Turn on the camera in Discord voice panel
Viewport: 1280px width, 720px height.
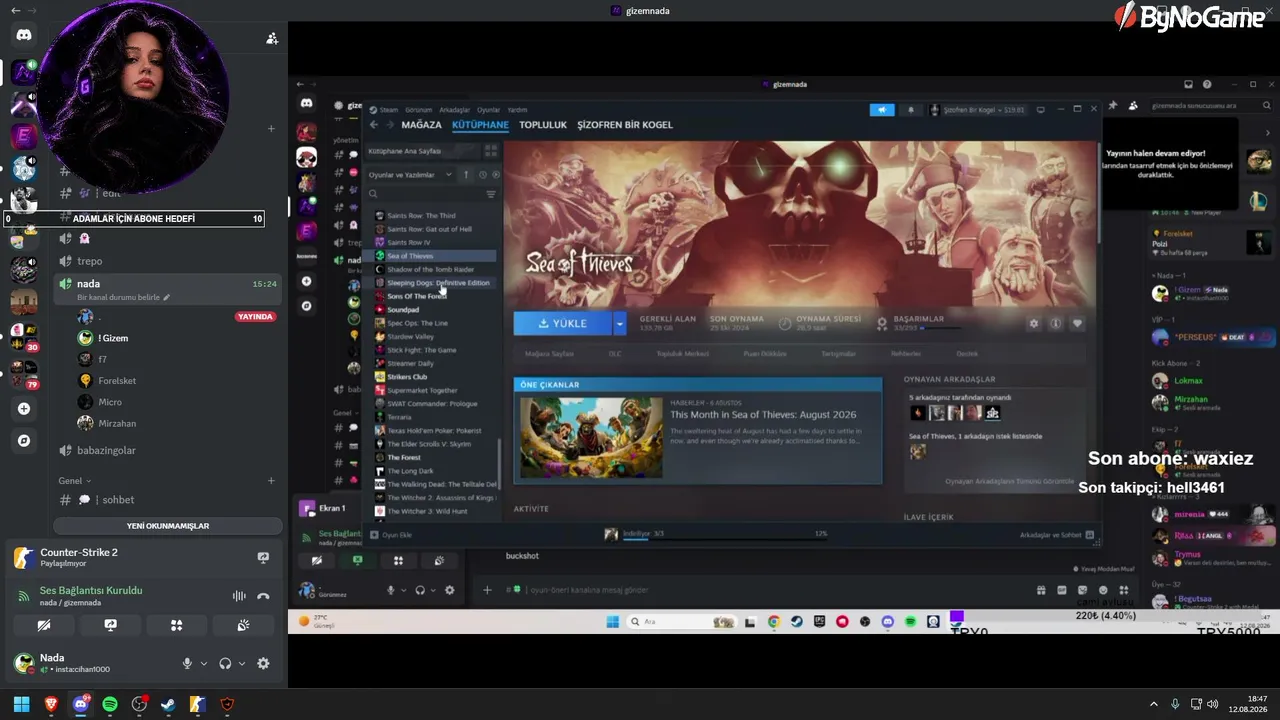click(x=44, y=625)
